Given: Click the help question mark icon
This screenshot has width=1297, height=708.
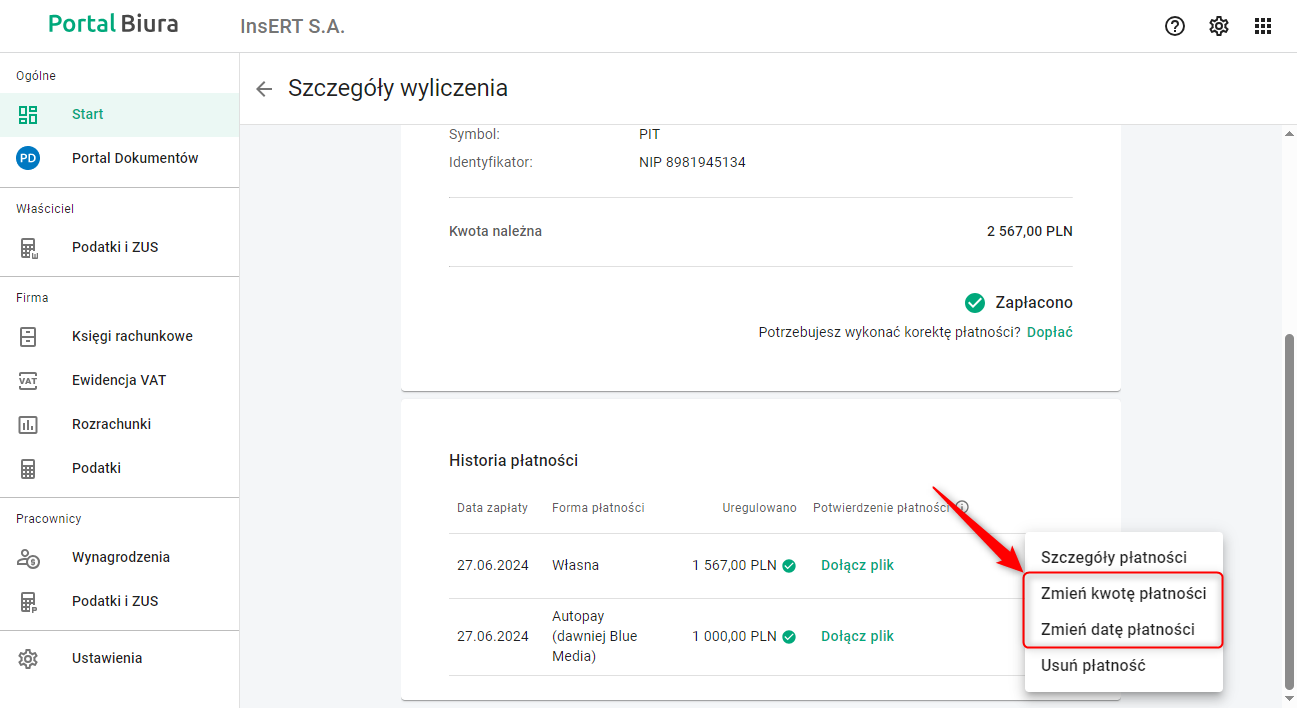Looking at the screenshot, I should pyautogui.click(x=1175, y=26).
